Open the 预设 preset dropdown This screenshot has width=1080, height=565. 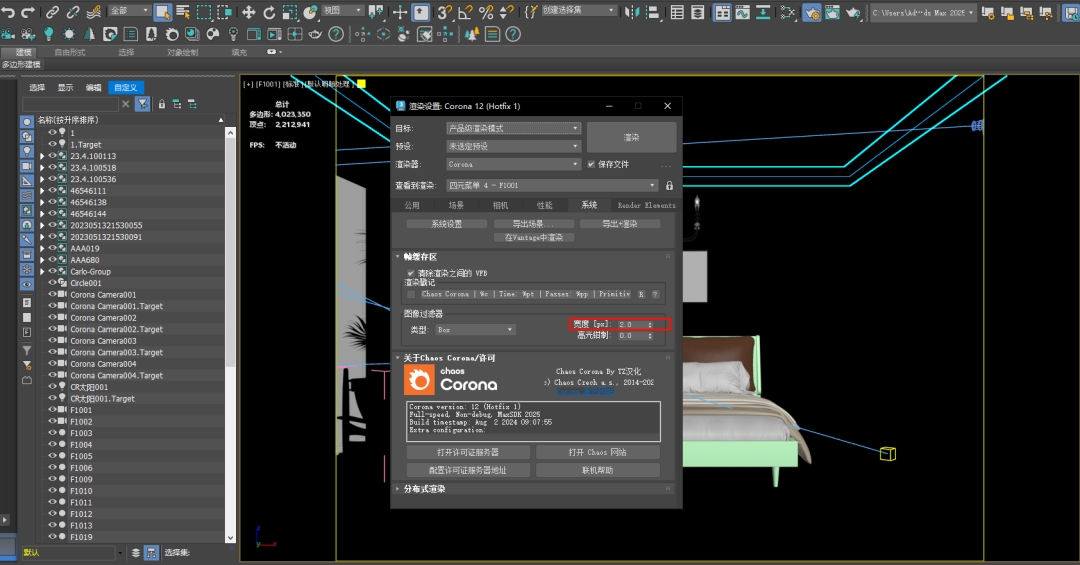[x=513, y=146]
